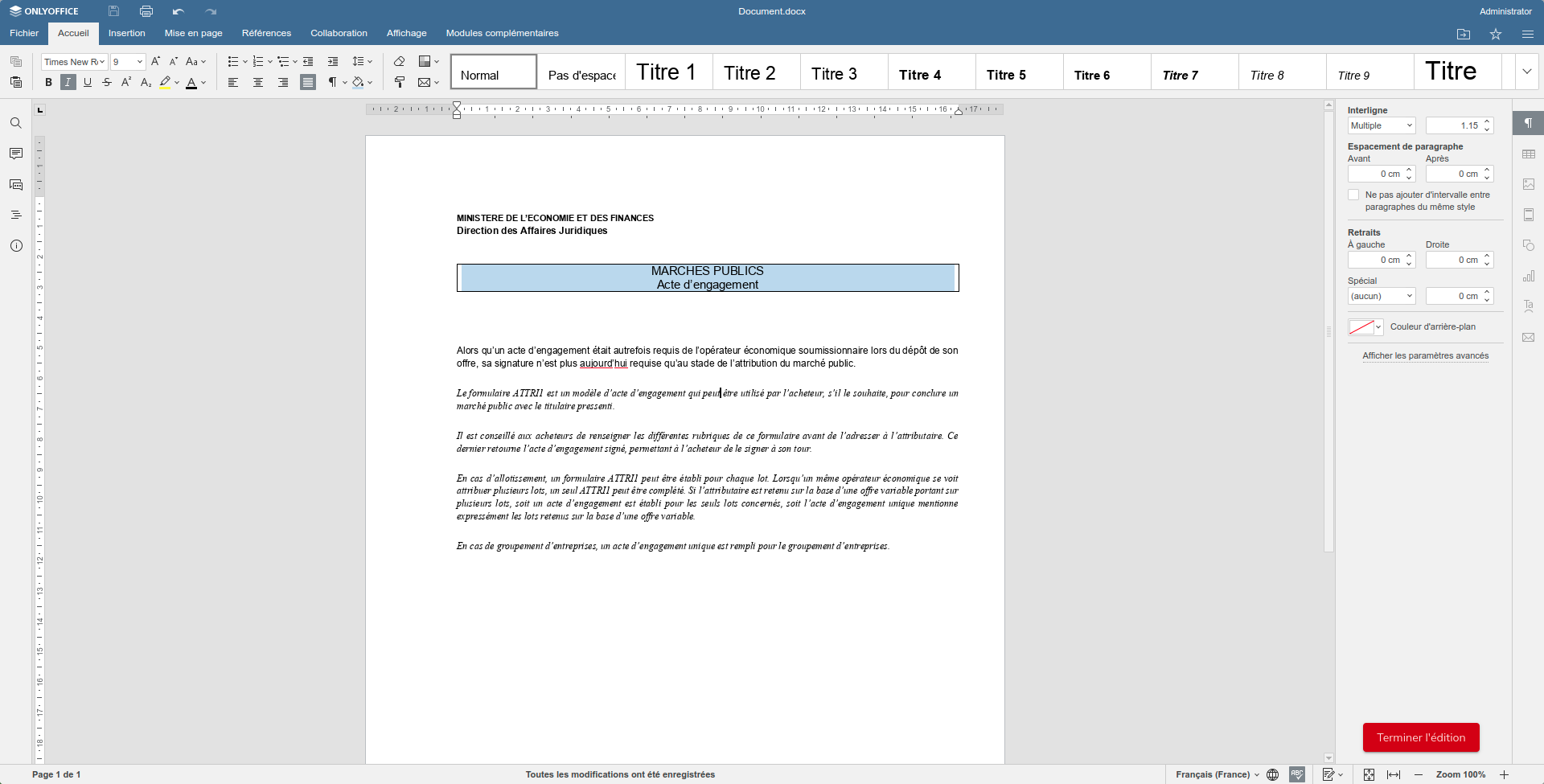Expand the styles gallery
This screenshot has width=1544, height=784.
click(1527, 72)
